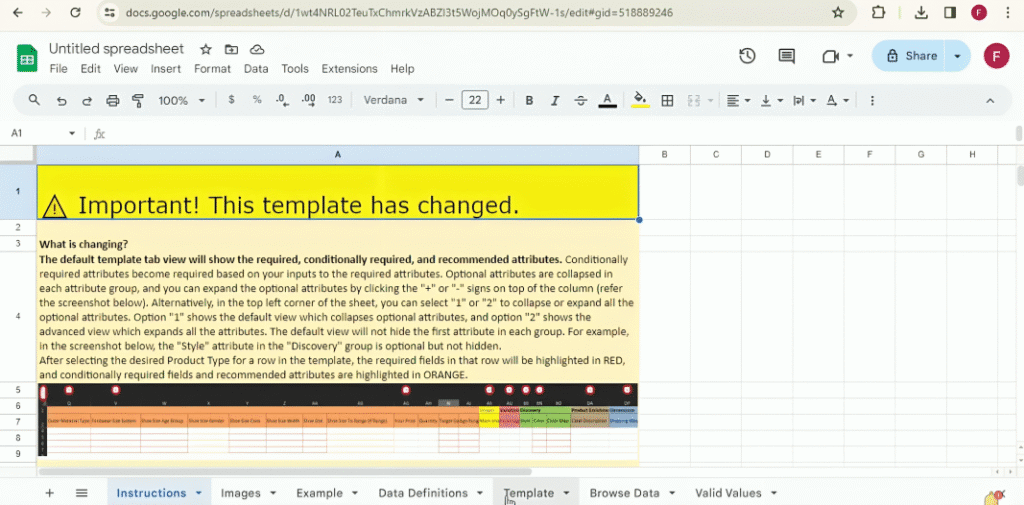Add a new sheet with plus button
Viewport: 1024px width, 505px height.
[x=50, y=493]
